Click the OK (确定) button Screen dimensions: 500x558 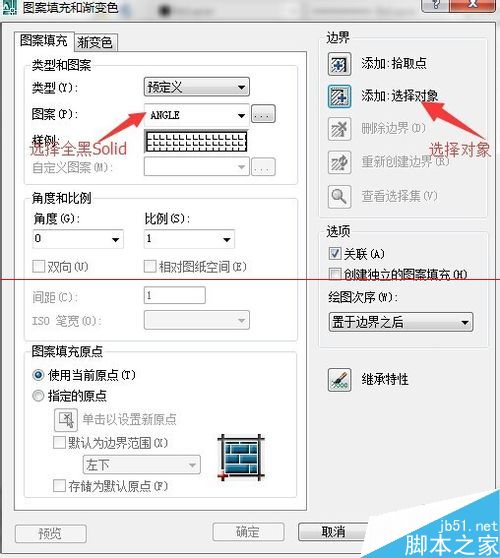tap(248, 532)
